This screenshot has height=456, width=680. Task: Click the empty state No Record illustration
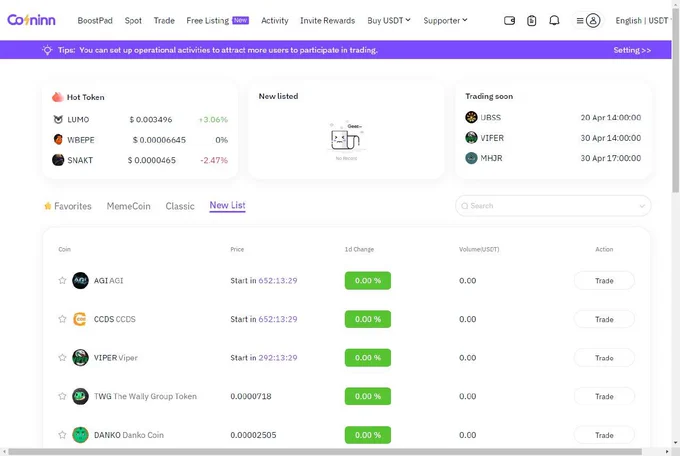click(x=346, y=140)
